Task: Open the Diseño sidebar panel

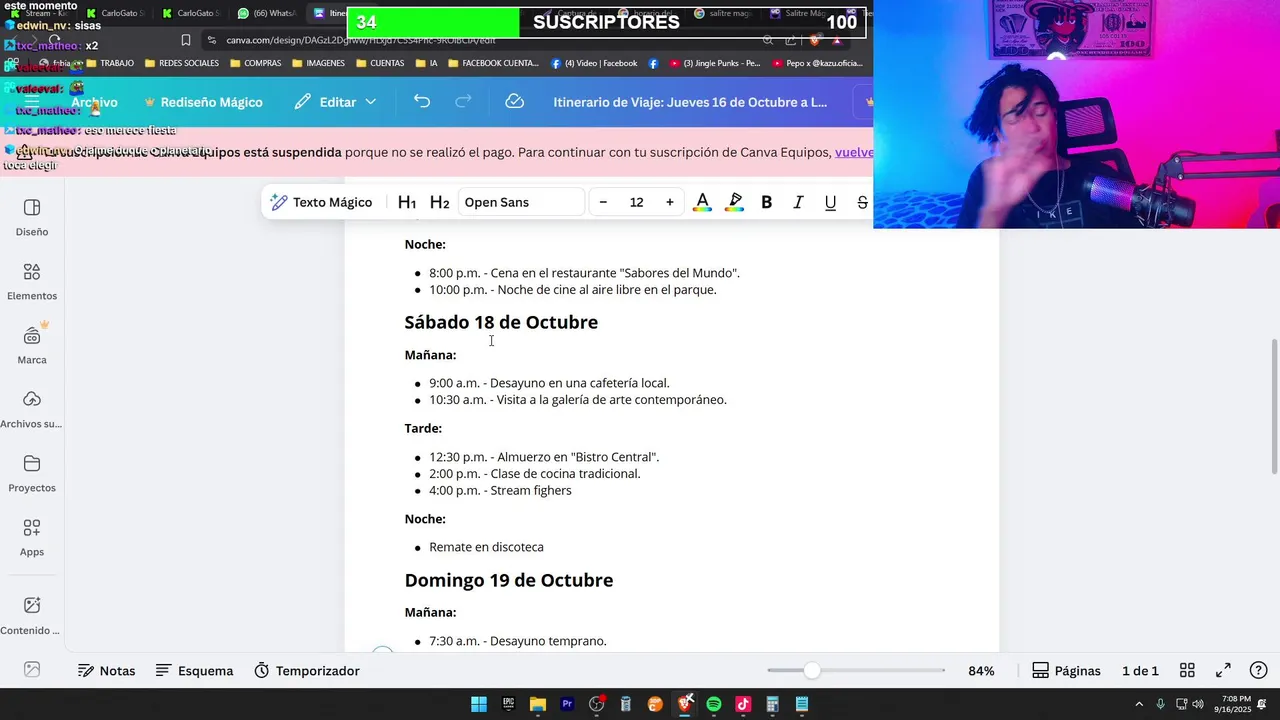Action: coord(32,216)
